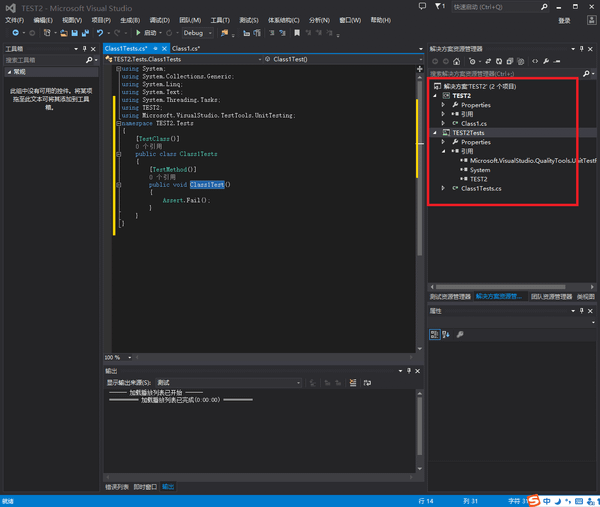Clear all output with the clear icon
This screenshot has height=507, width=600.
pyautogui.click(x=353, y=383)
